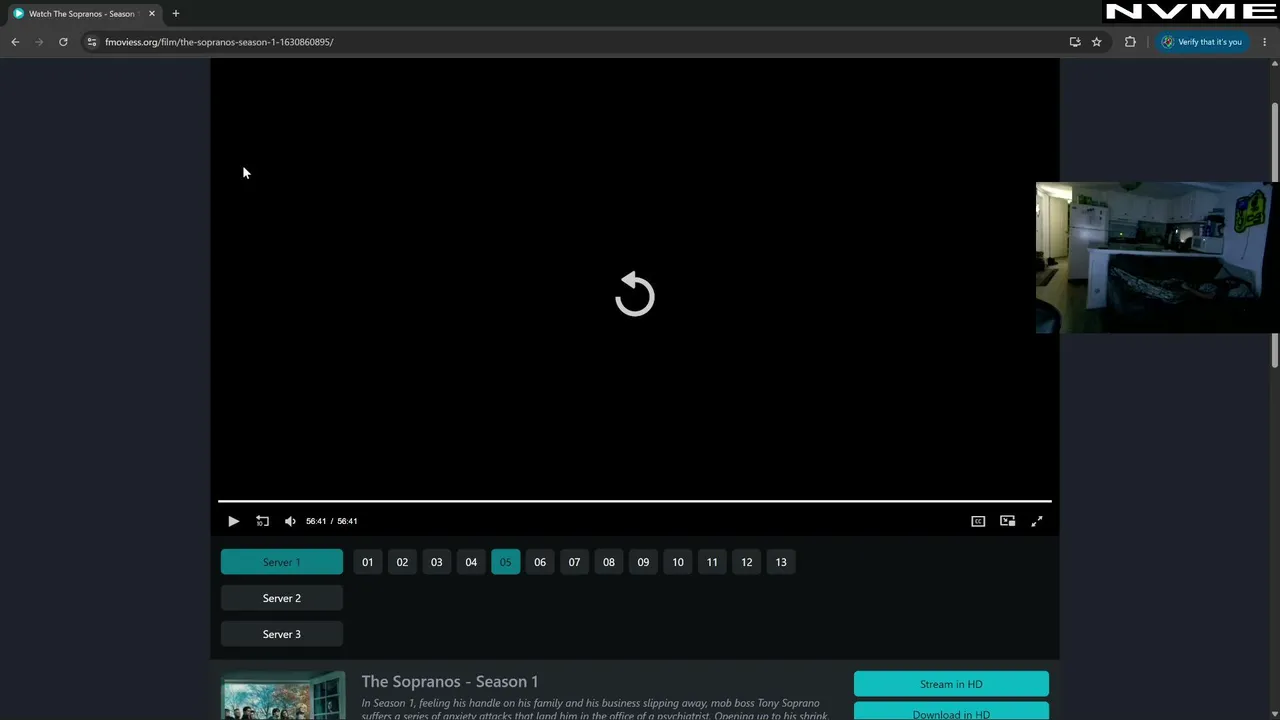Image resolution: width=1280 pixels, height=720 pixels.
Task: Open the Chrome three-dot menu
Action: (x=1265, y=42)
